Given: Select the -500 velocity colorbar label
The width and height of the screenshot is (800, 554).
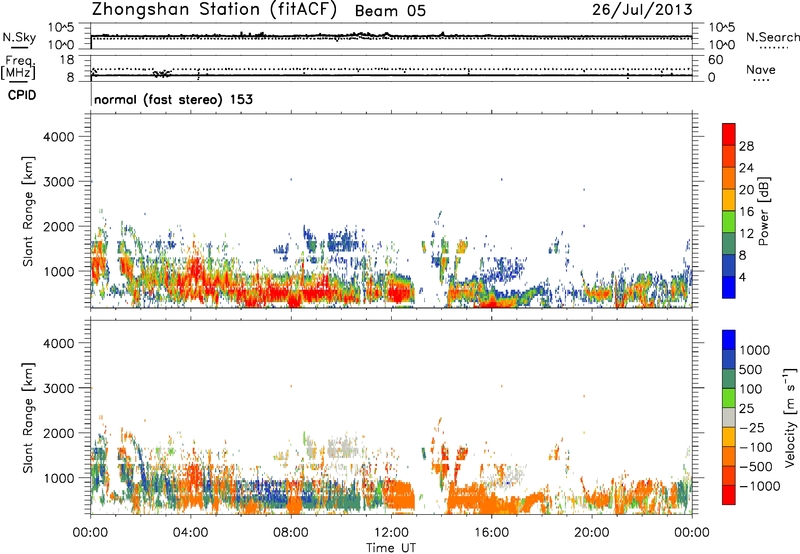Looking at the screenshot, I should 755,467.
